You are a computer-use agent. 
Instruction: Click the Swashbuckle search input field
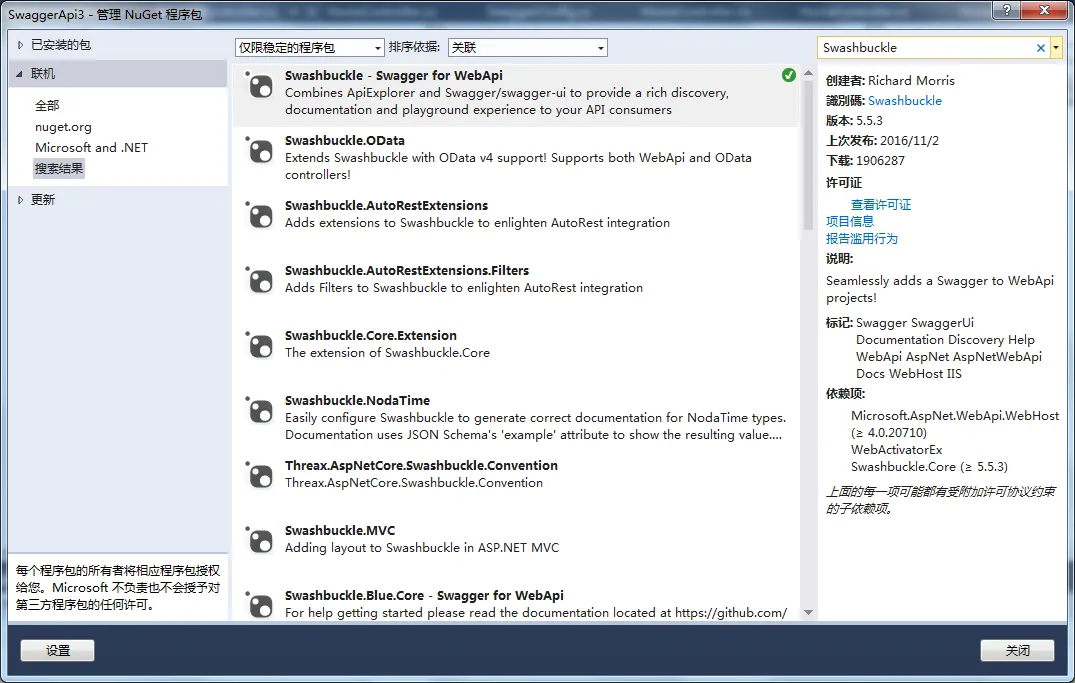(926, 48)
